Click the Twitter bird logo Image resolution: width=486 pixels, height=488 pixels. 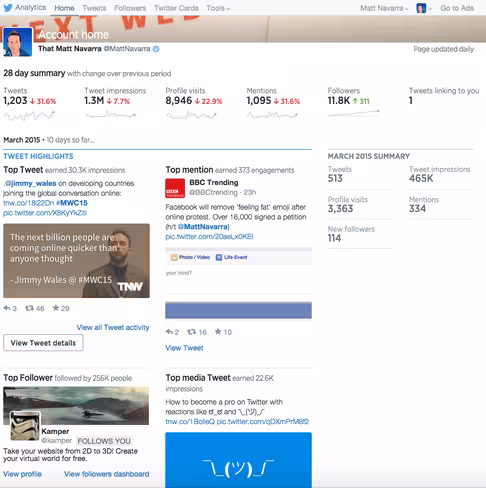point(8,7)
